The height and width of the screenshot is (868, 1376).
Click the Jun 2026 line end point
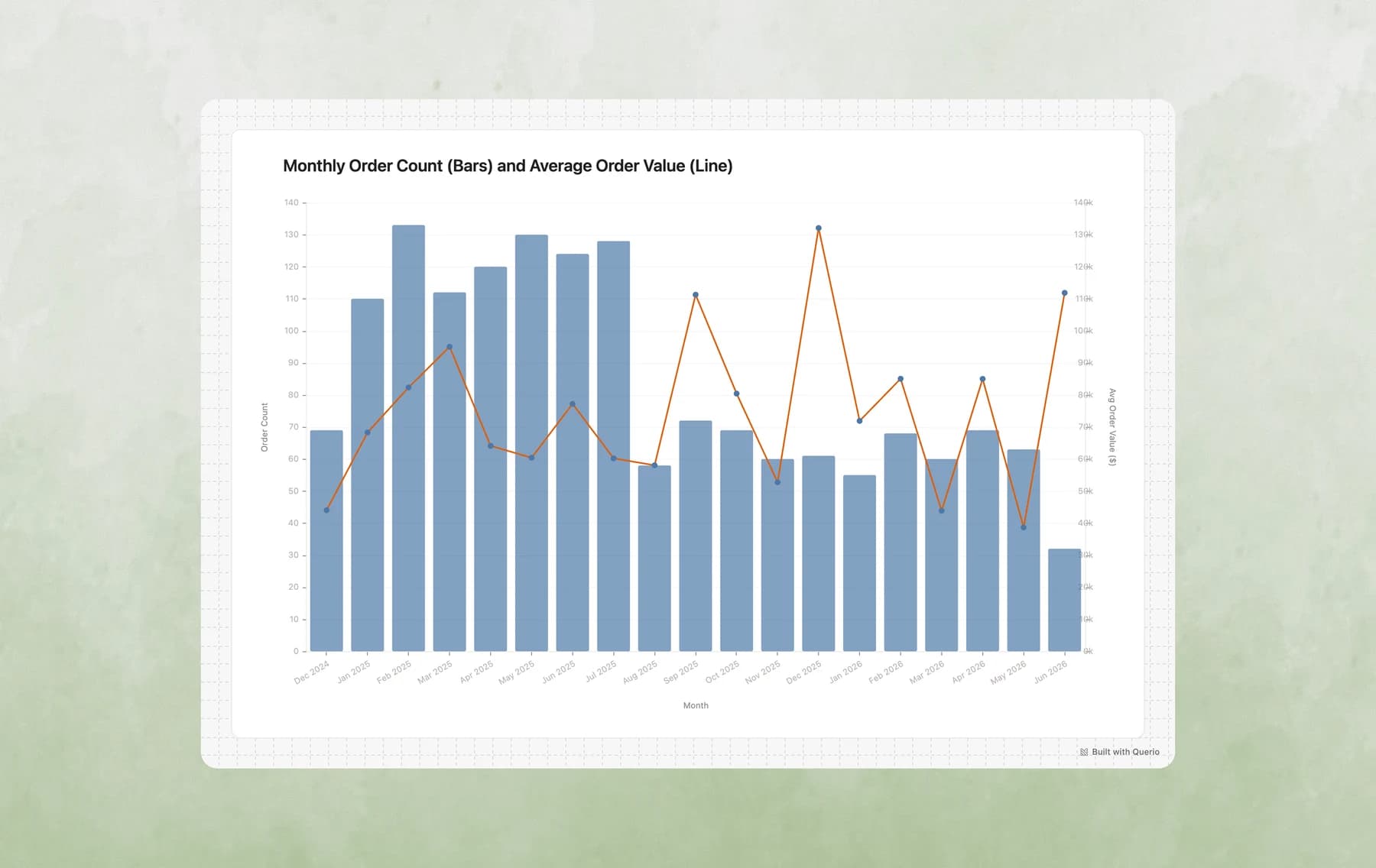point(1064,293)
